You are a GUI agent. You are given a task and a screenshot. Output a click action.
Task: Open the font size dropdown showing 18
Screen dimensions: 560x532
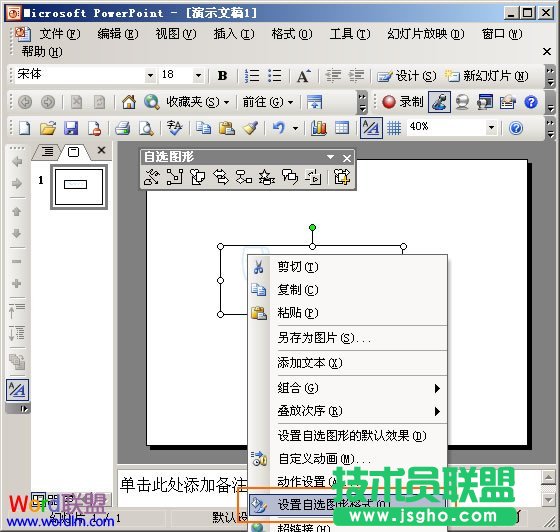198,75
